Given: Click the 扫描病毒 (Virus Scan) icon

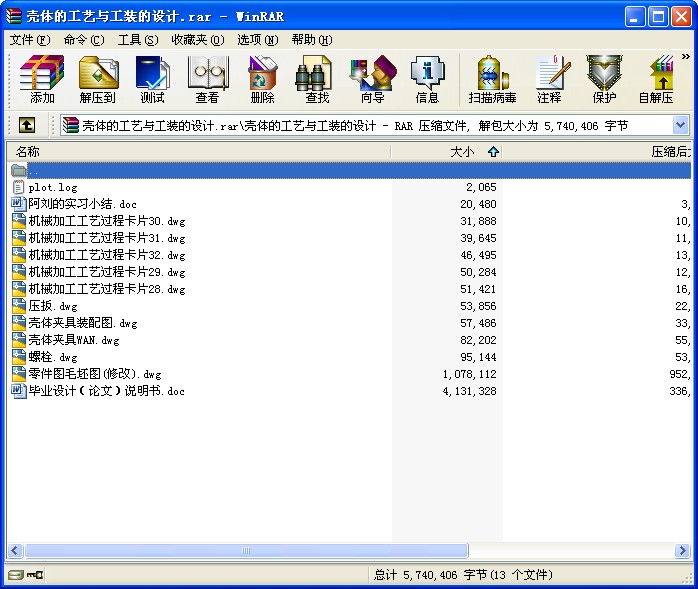Looking at the screenshot, I should (492, 80).
